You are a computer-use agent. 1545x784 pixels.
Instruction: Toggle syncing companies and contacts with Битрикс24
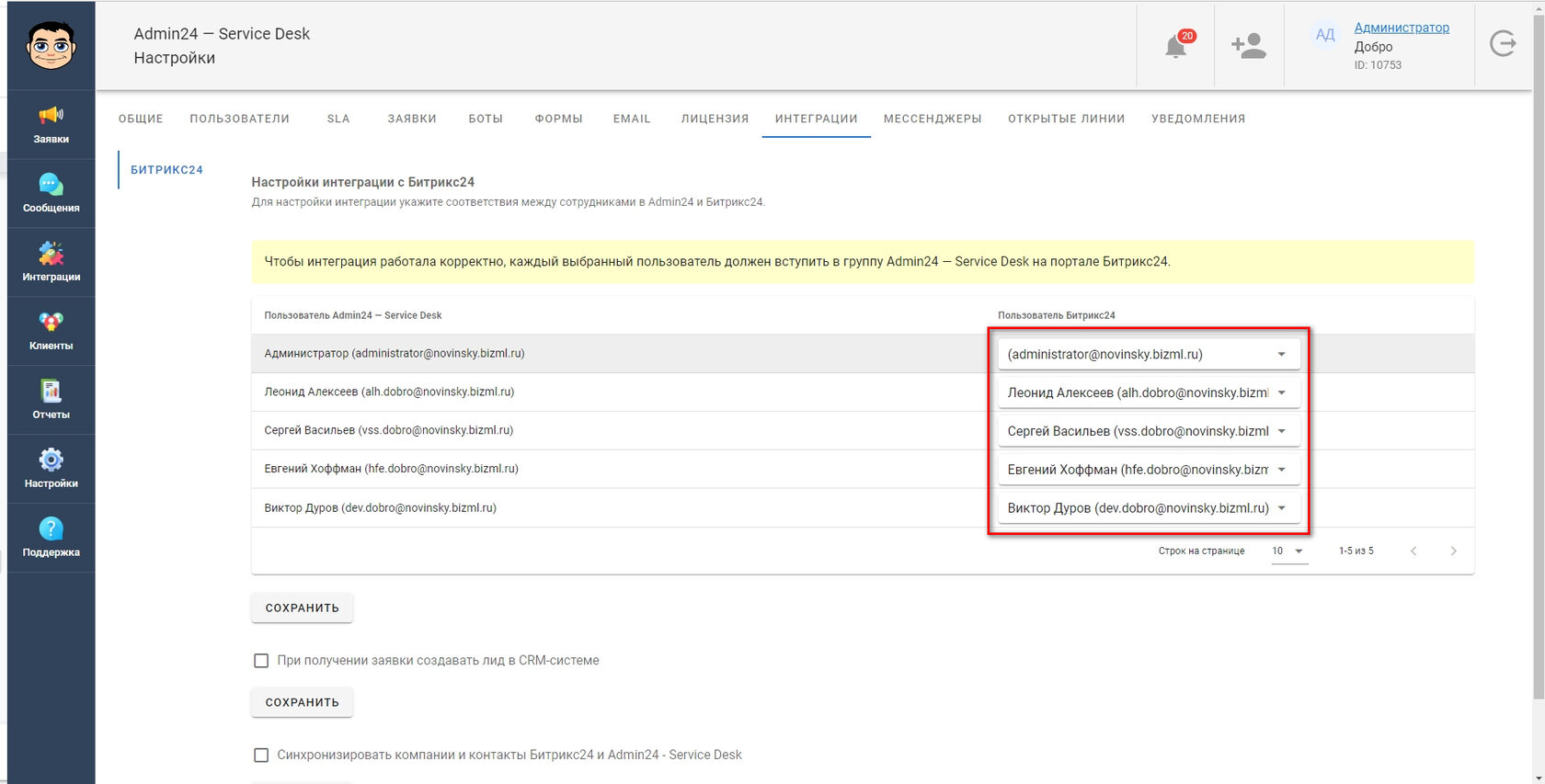[261, 756]
